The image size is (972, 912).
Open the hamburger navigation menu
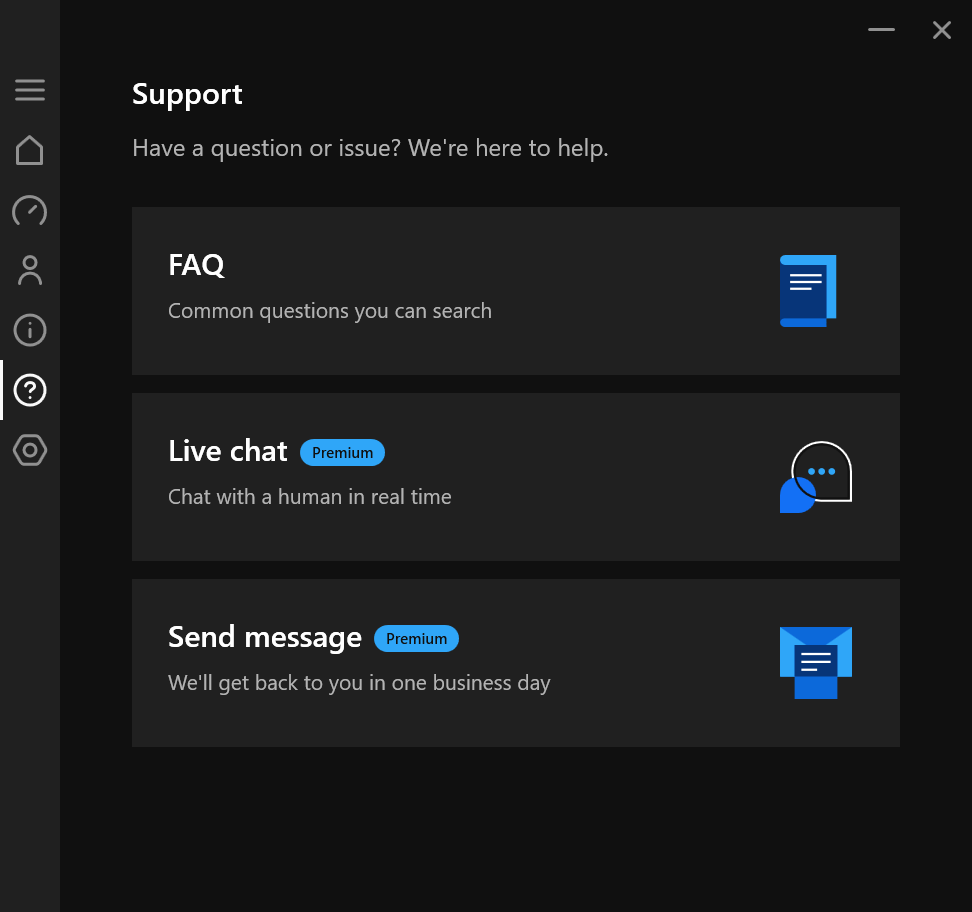point(30,90)
